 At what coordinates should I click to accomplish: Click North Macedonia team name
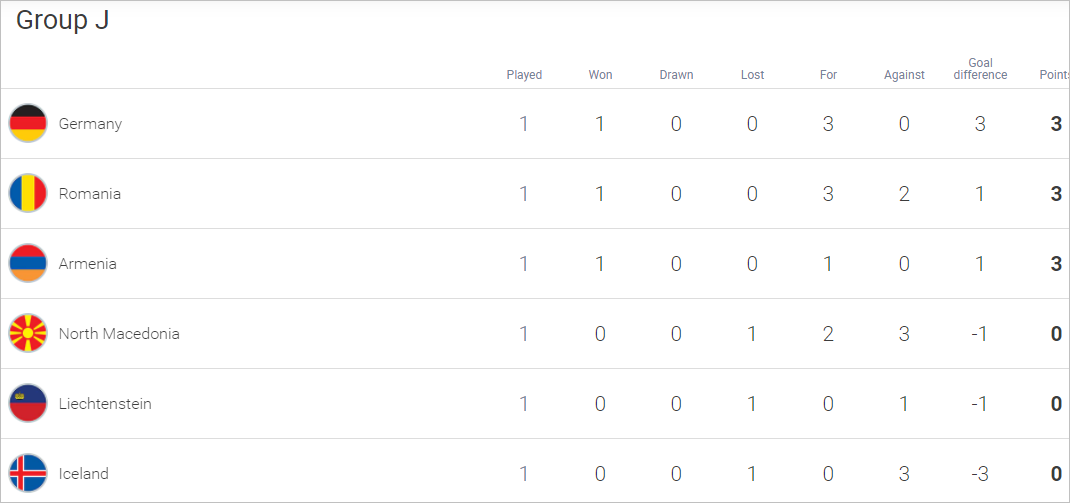tap(119, 334)
